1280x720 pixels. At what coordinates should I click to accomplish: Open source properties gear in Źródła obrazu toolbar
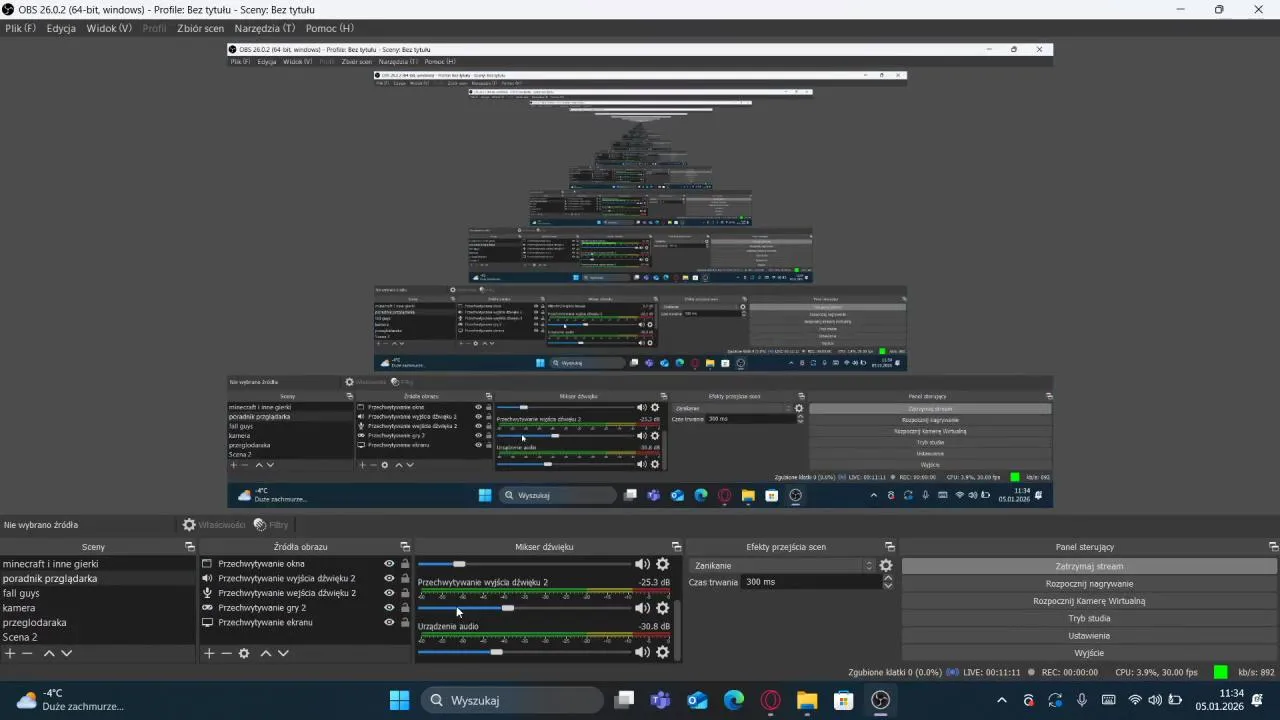point(244,653)
